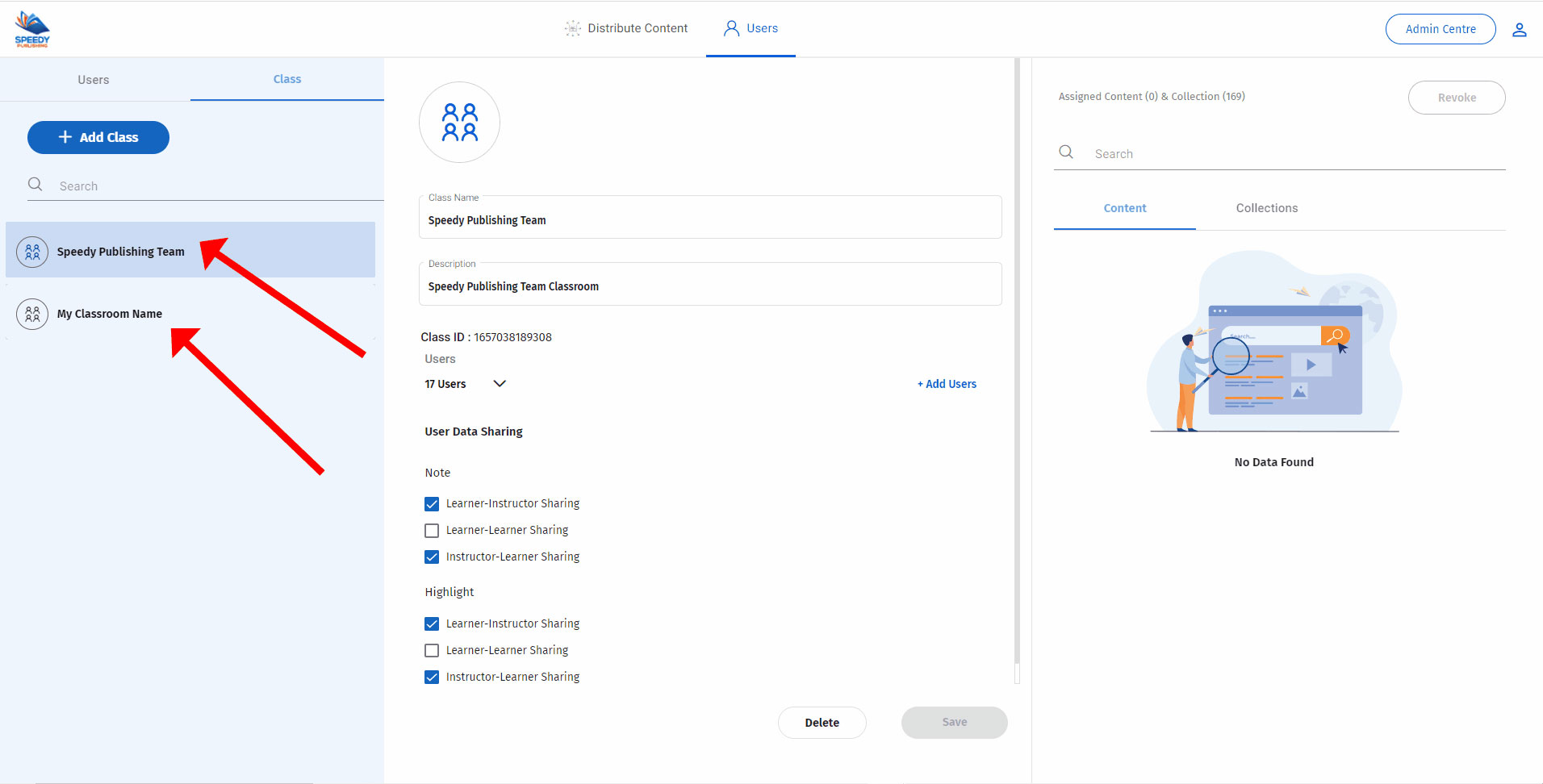This screenshot has height=784, width=1543.
Task: Click the No Data Found text
Action: (x=1274, y=462)
